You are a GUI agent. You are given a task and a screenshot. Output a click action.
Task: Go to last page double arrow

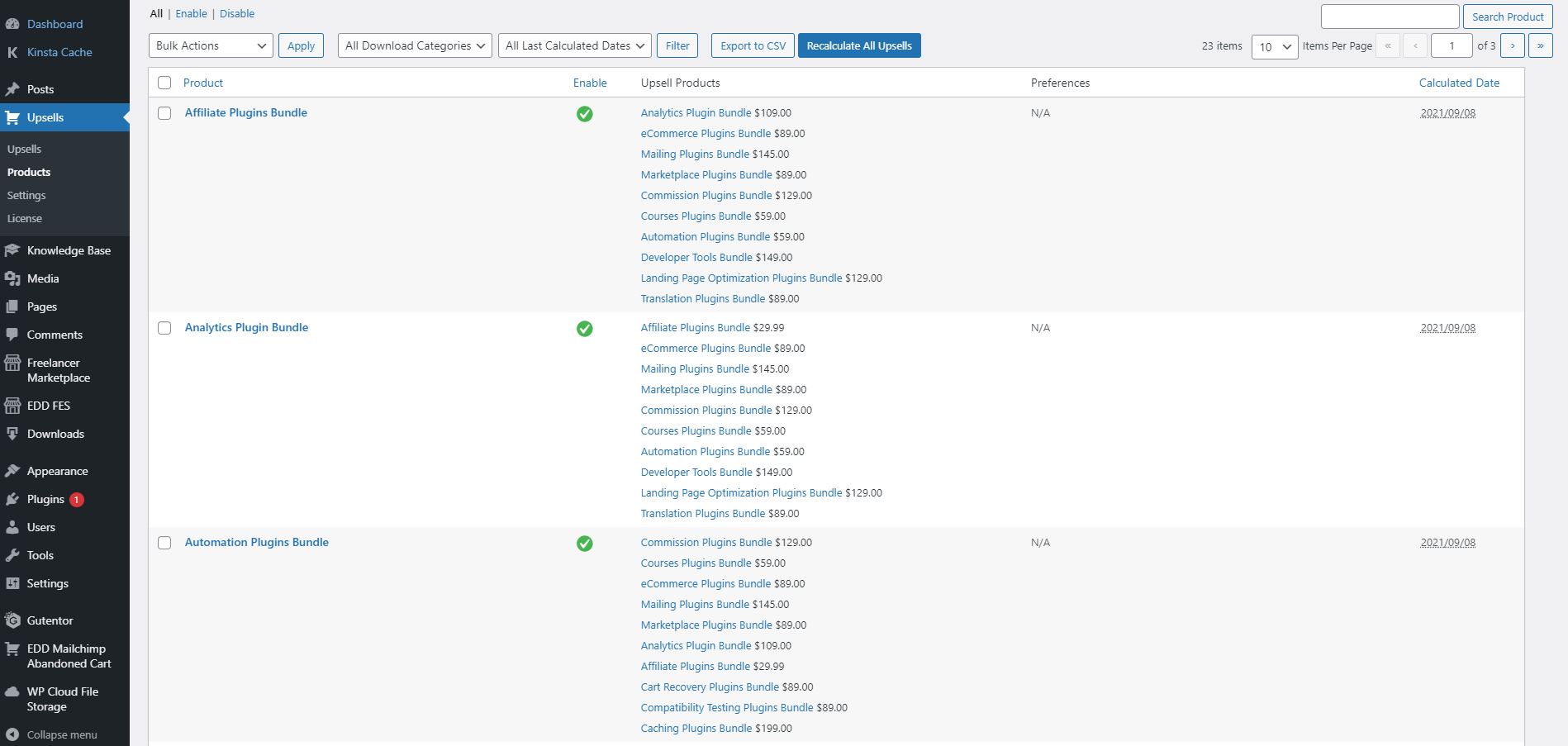(1541, 45)
